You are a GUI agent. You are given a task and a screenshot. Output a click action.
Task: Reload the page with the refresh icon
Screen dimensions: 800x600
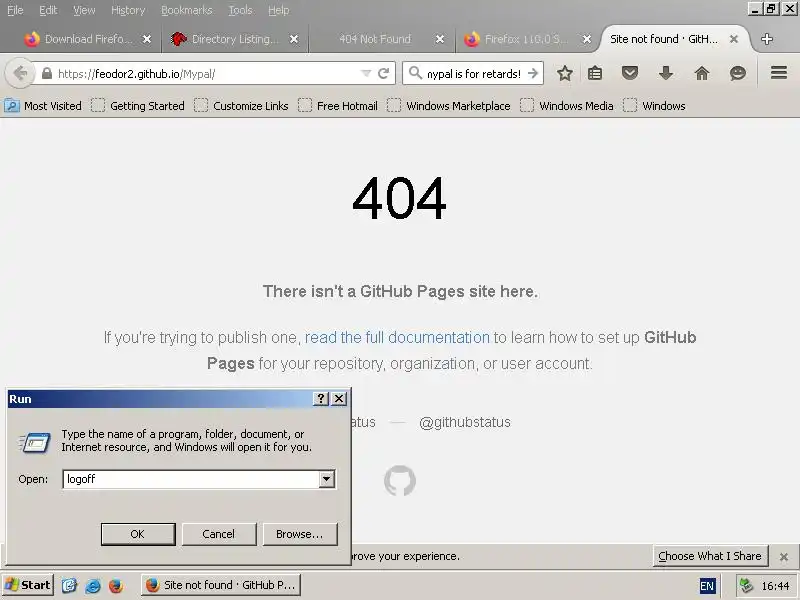tap(383, 73)
